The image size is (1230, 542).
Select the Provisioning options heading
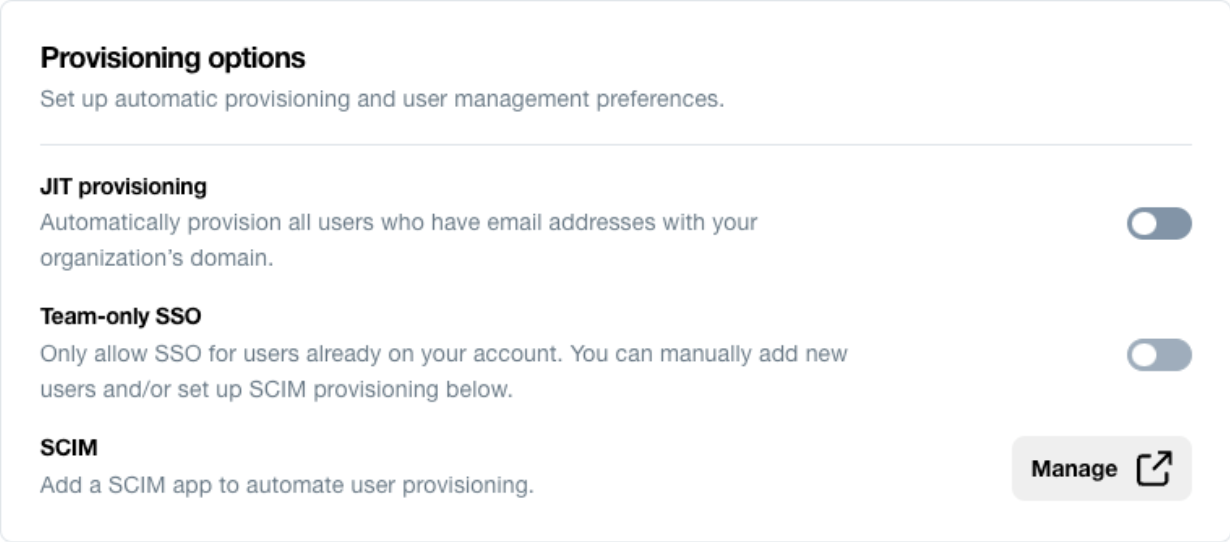173,58
